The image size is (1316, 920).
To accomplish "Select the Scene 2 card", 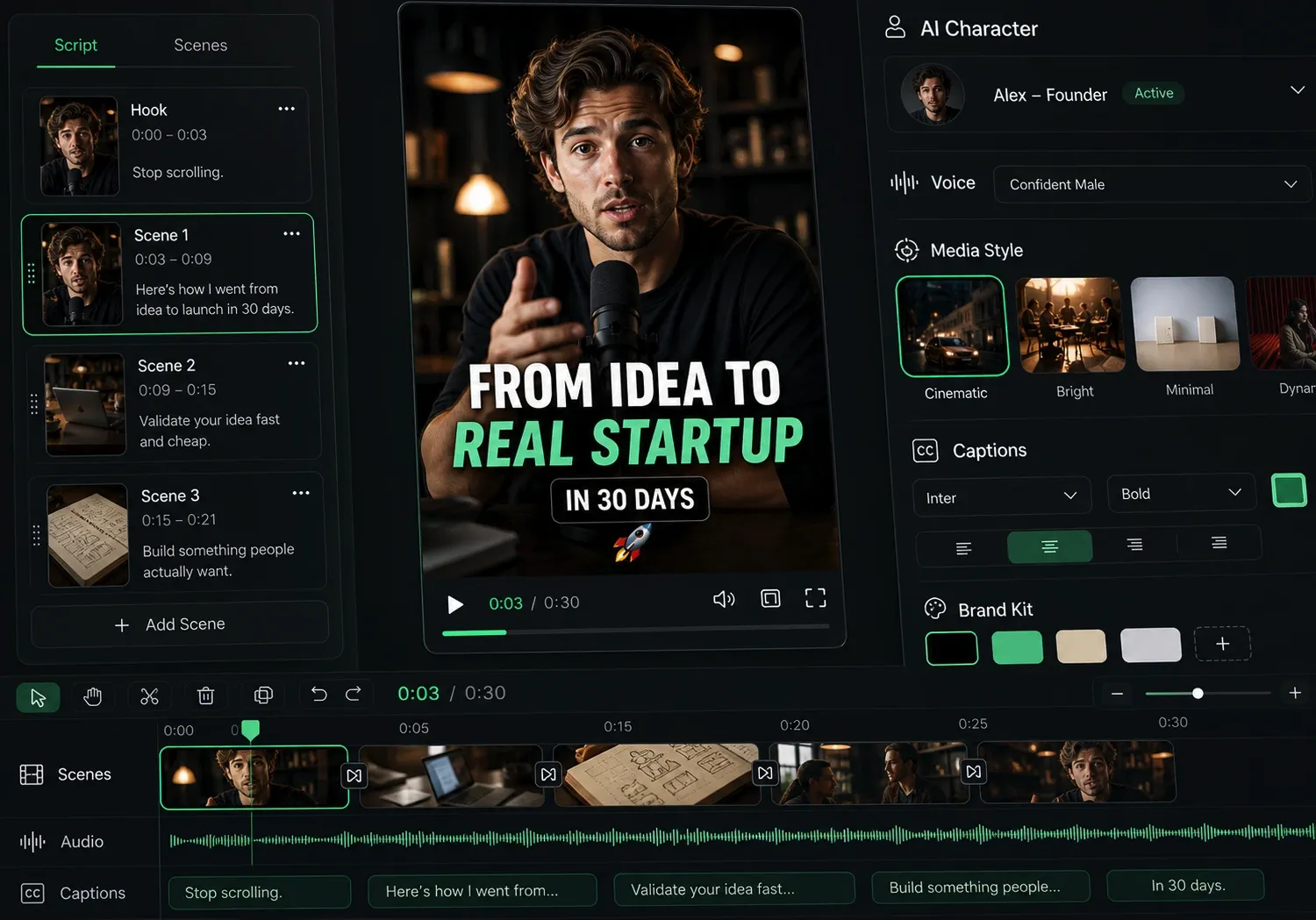I will 173,402.
